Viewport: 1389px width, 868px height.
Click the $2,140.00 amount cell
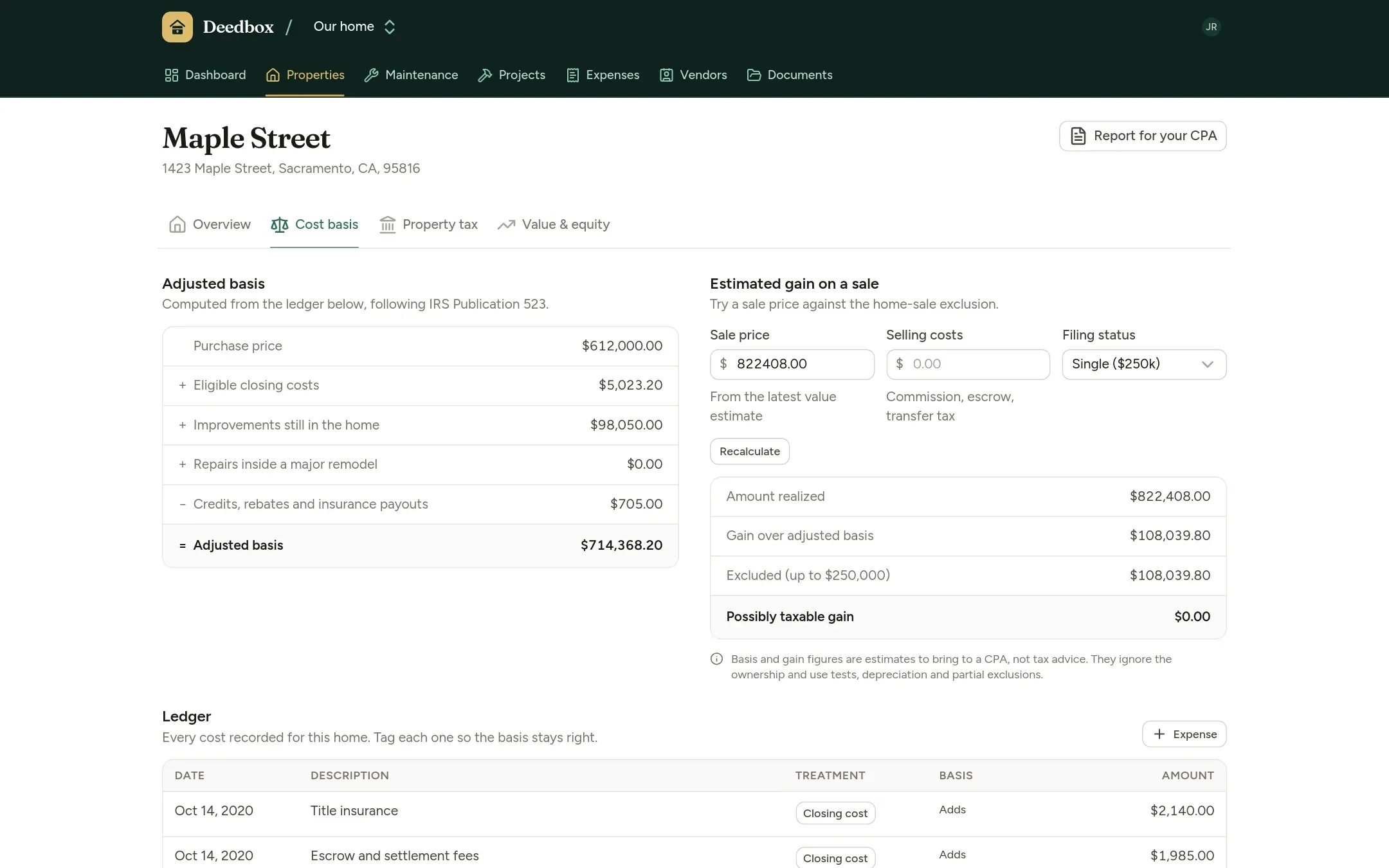tap(1182, 811)
